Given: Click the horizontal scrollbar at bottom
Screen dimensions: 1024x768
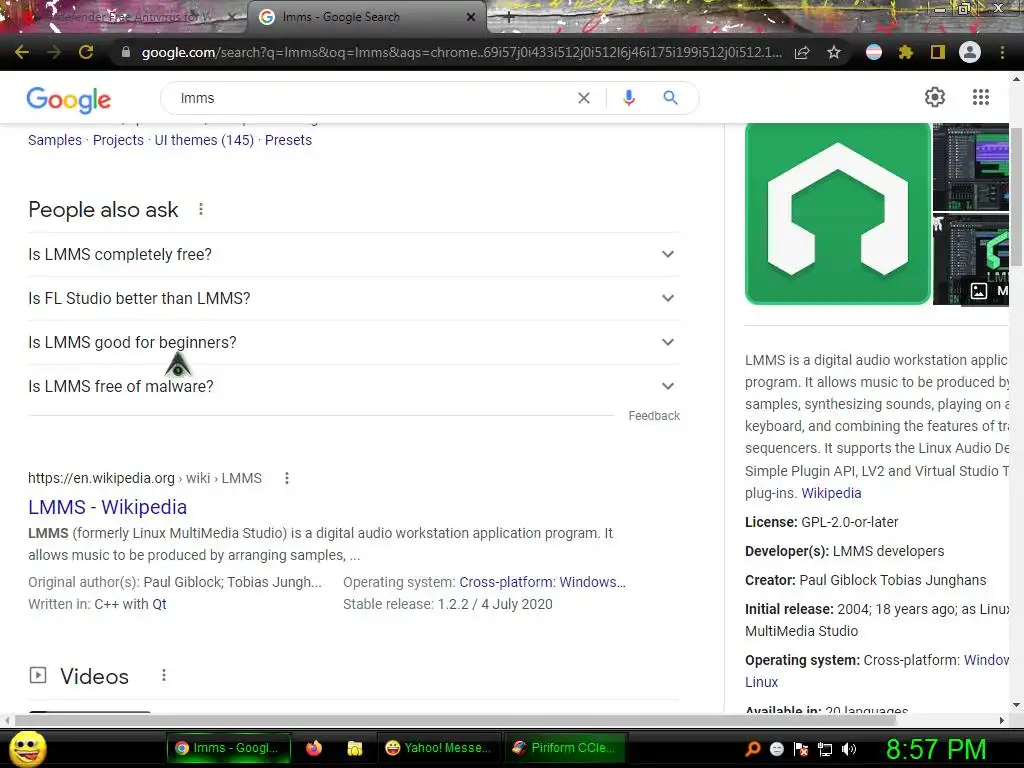Looking at the screenshot, I should click(456, 720).
